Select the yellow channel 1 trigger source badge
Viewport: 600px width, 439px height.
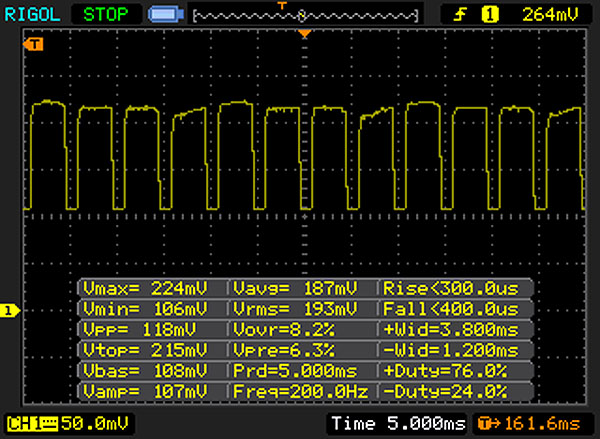pyautogui.click(x=490, y=15)
